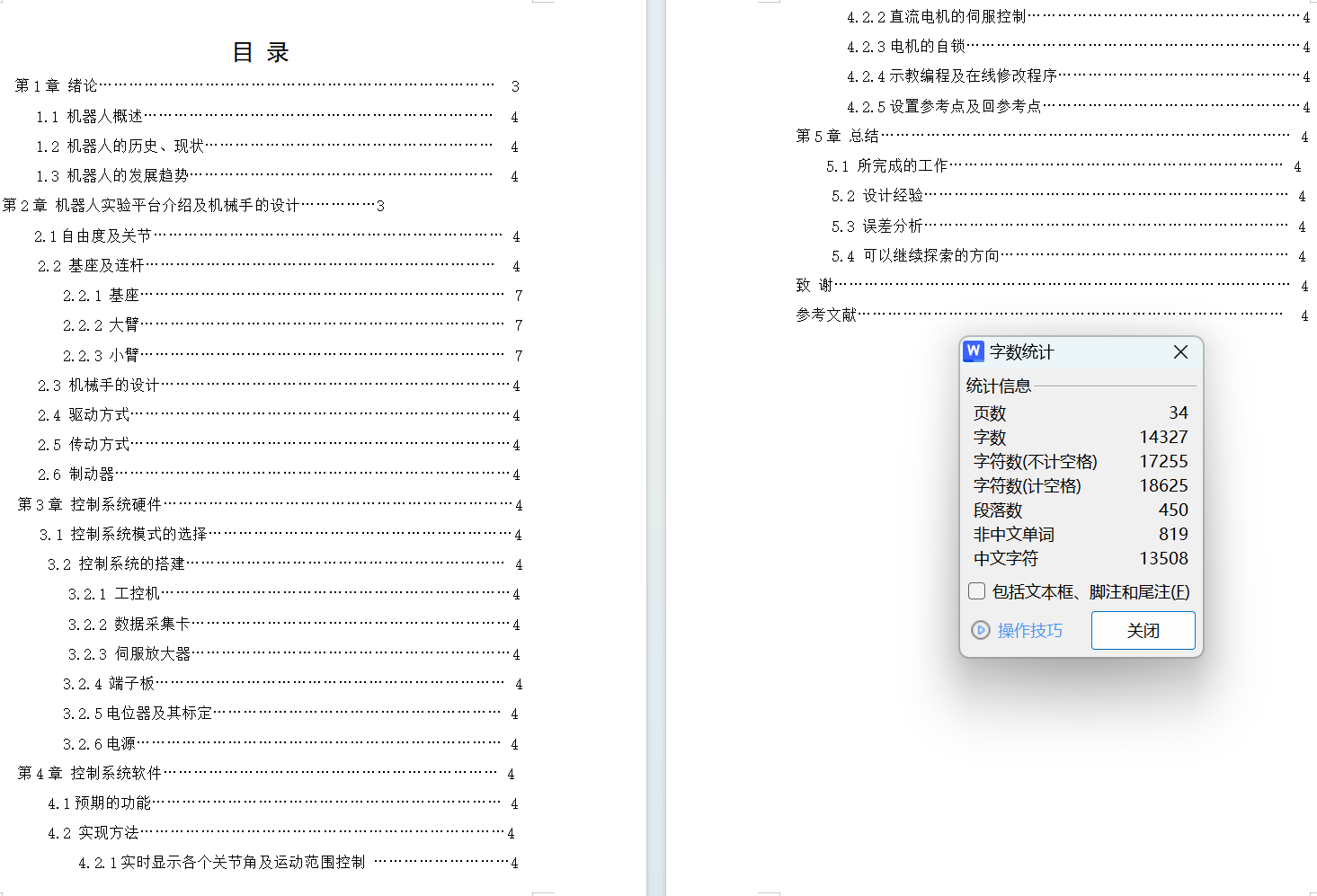Select the 页数 value 34
This screenshot has height=896, width=1317.
tap(1179, 413)
